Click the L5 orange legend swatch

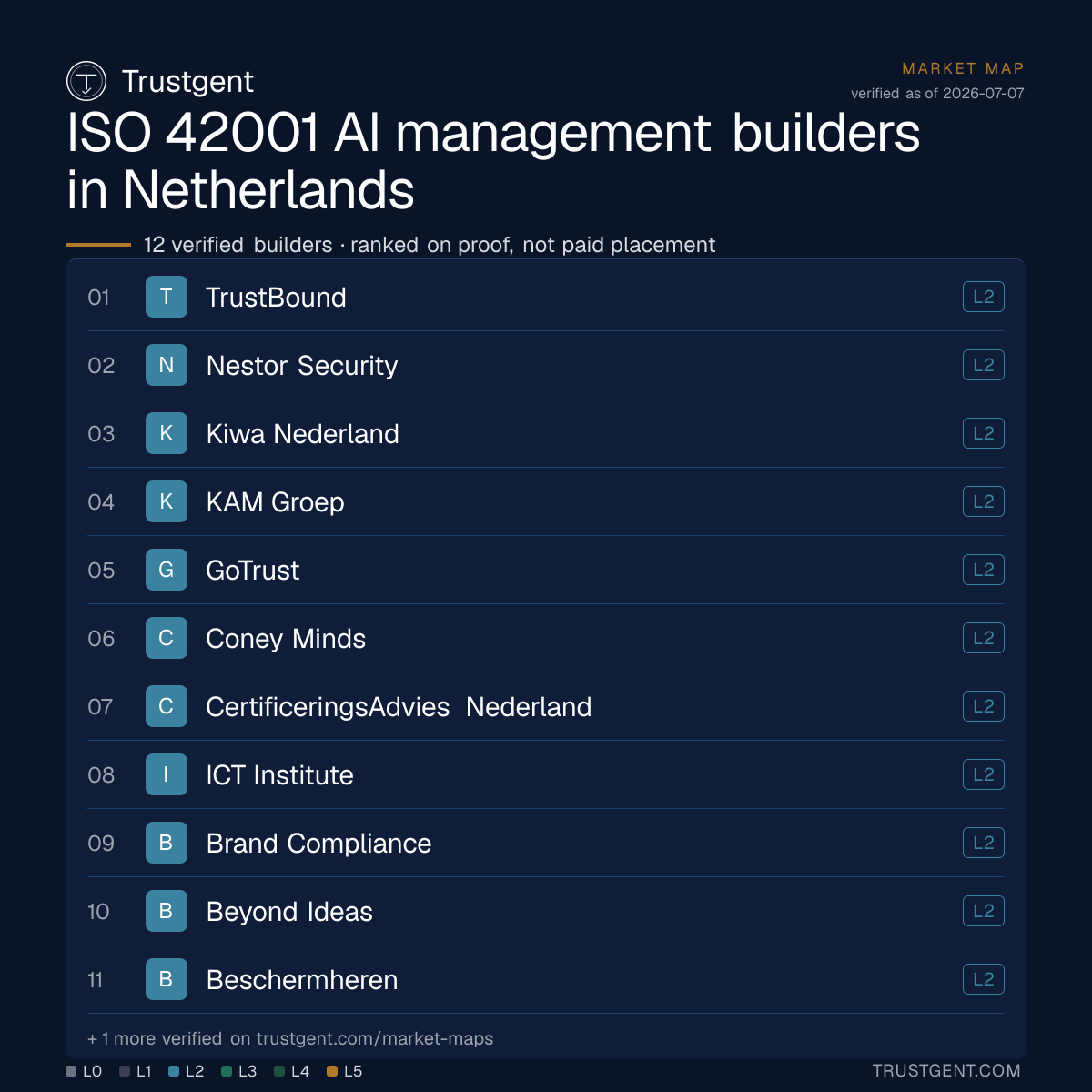(x=332, y=1071)
